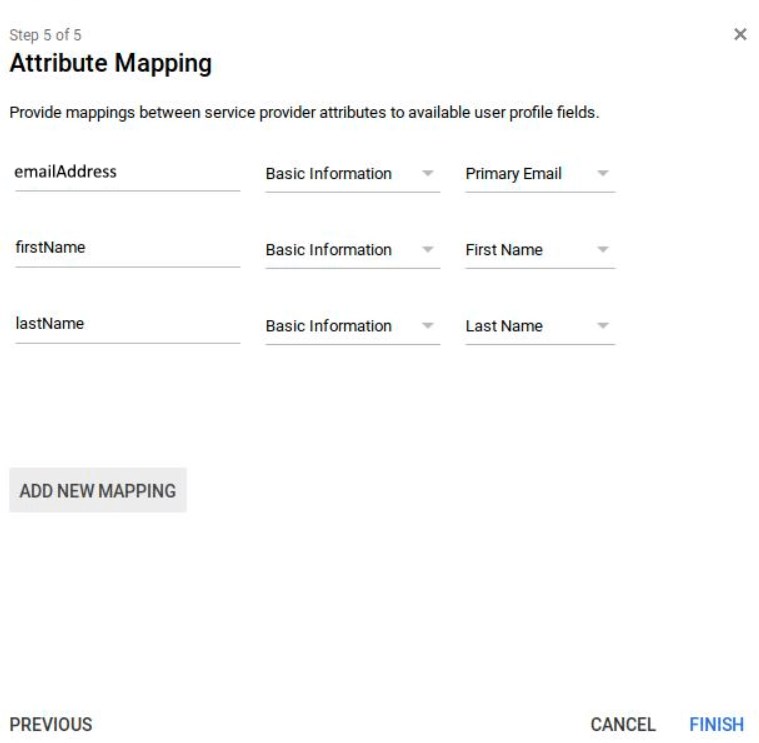This screenshot has height=743, width=759.
Task: Click the ADD NEW MAPPING button
Action: tap(98, 490)
